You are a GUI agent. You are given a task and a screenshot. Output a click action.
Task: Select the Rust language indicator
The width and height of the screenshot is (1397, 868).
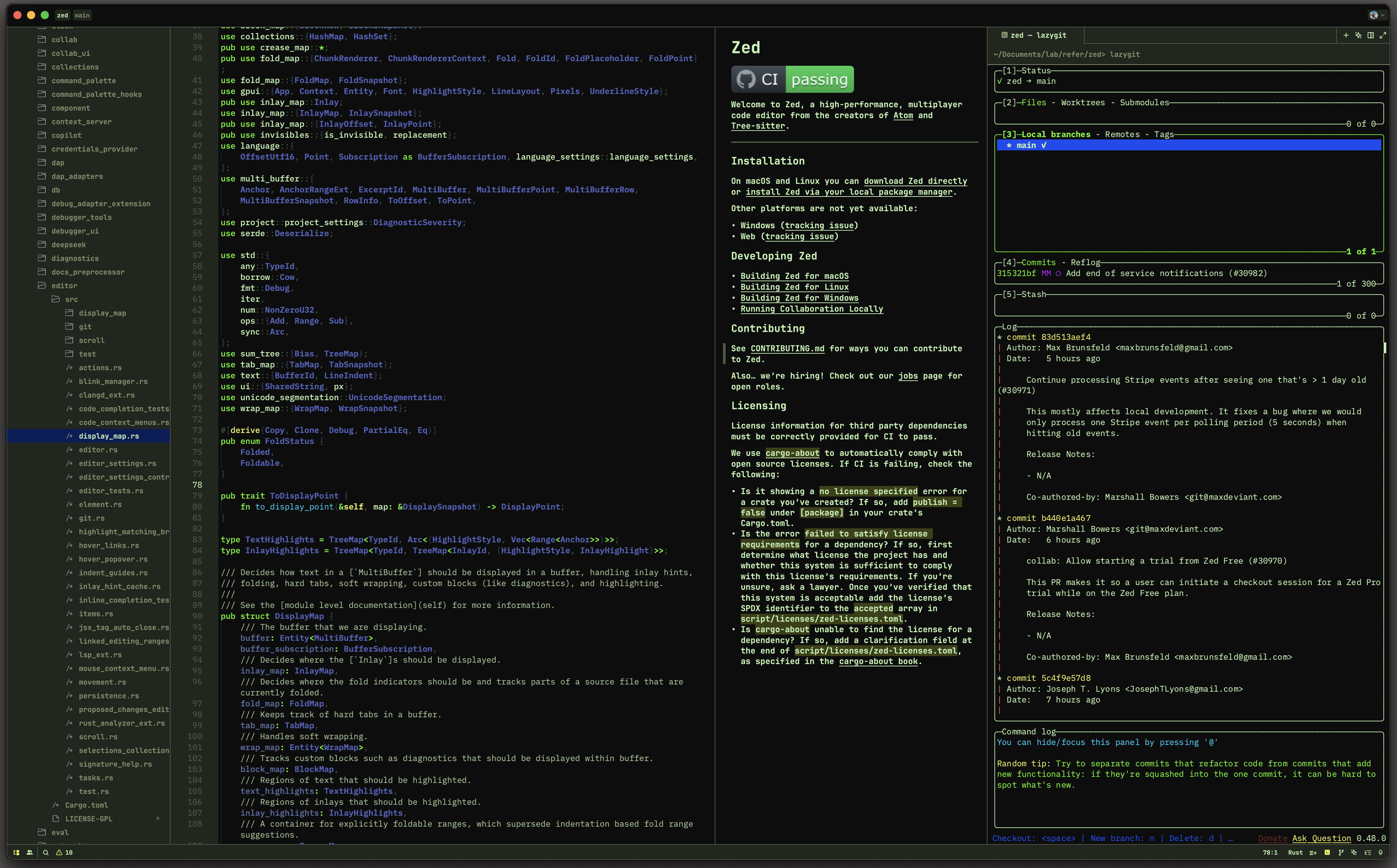(1295, 853)
